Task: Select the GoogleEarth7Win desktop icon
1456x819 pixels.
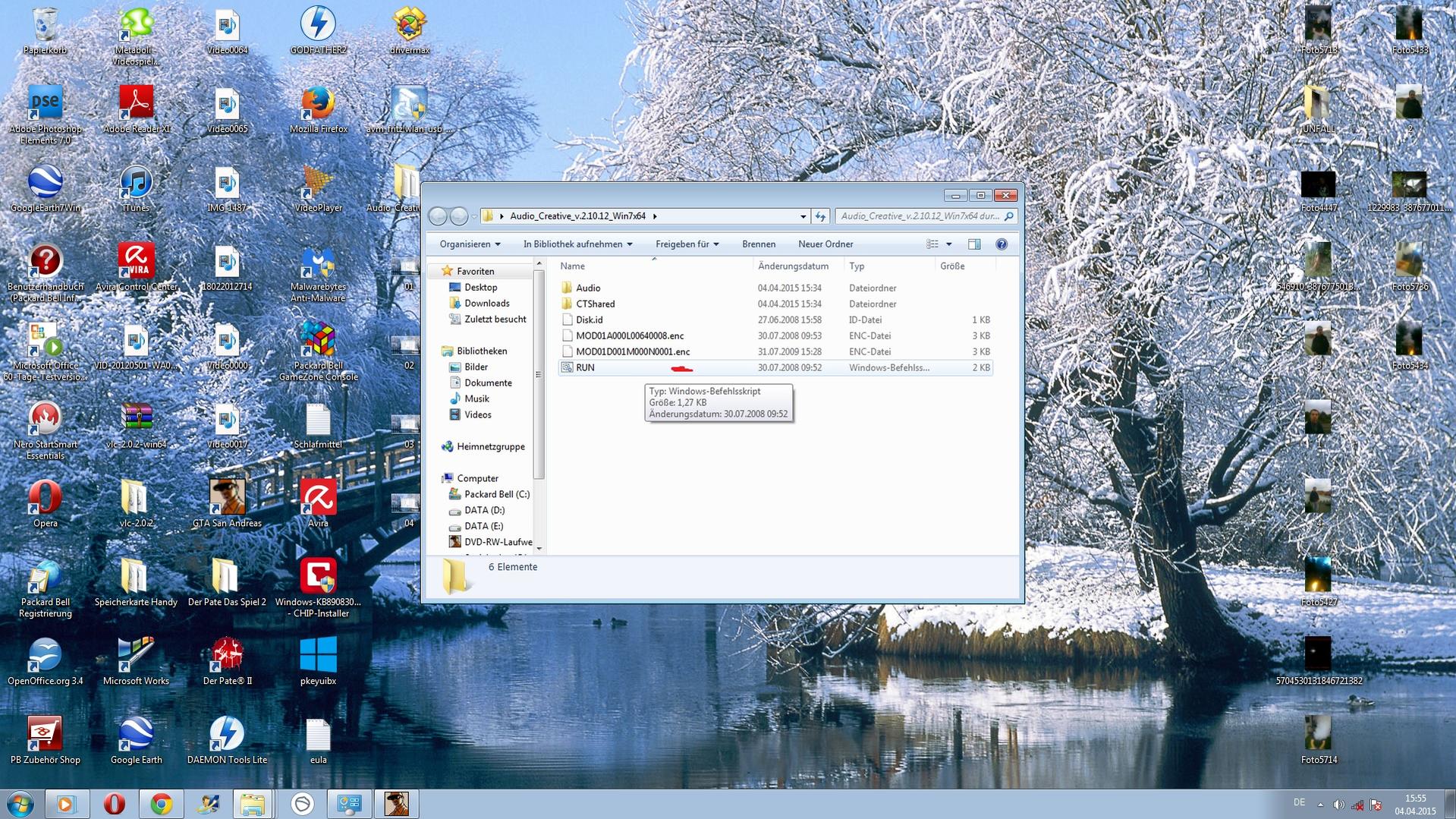Action: [46, 188]
